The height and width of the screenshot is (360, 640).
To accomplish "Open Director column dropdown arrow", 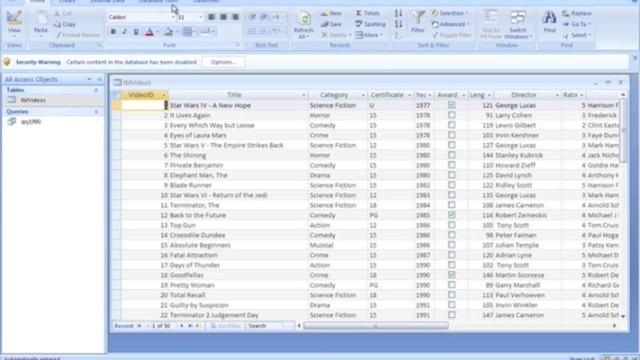I will (557, 95).
